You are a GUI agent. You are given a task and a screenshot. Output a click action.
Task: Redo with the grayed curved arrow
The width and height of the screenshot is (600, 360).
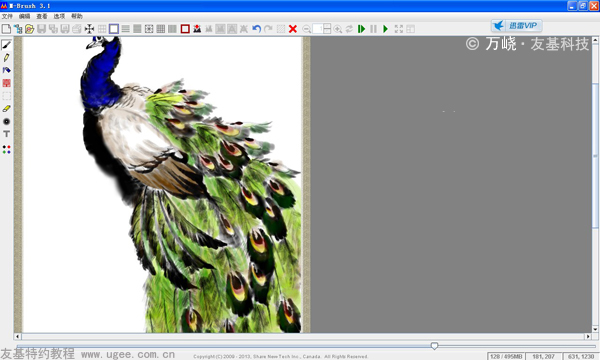click(268, 29)
